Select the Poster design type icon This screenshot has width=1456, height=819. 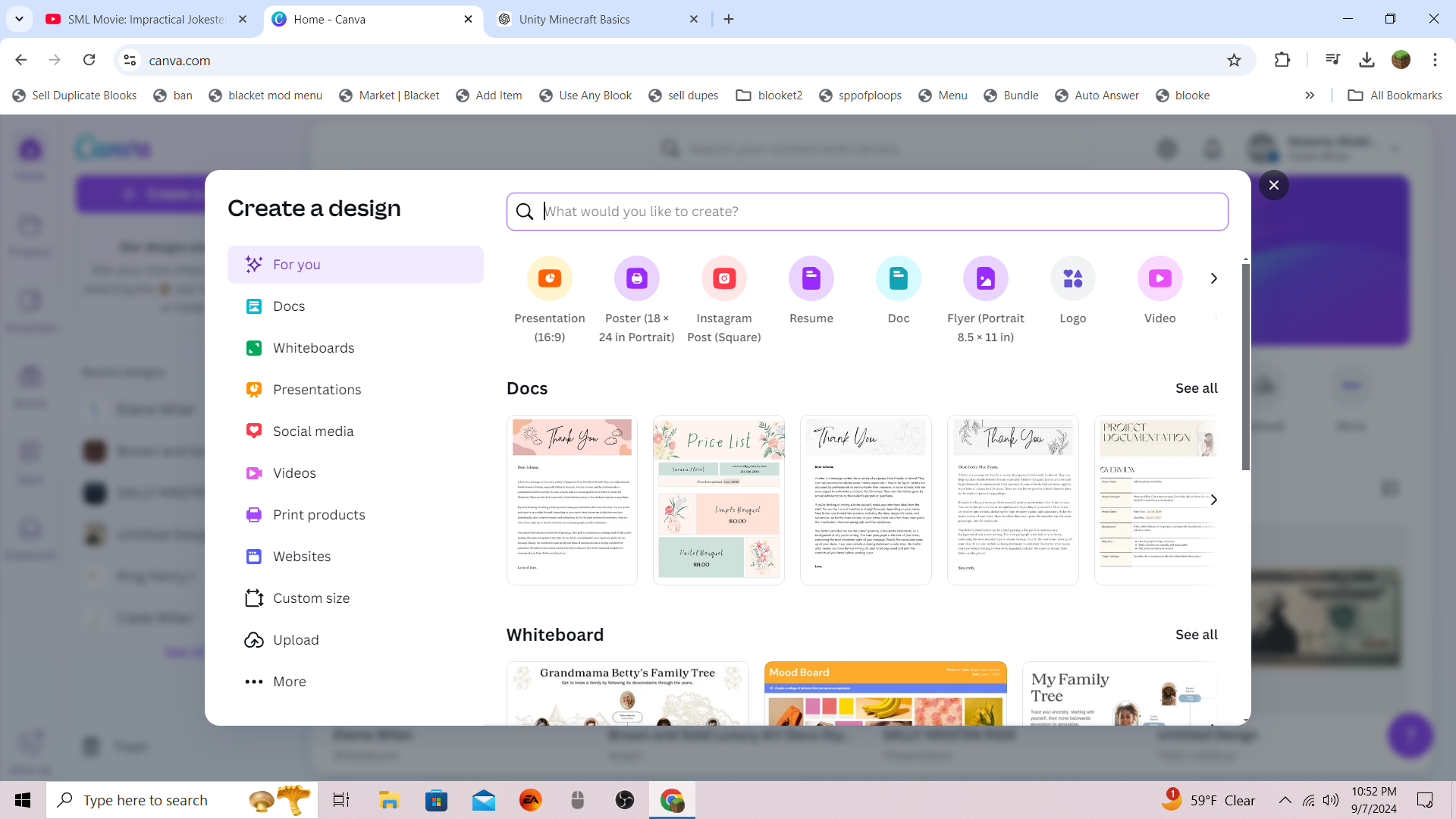pyautogui.click(x=637, y=278)
